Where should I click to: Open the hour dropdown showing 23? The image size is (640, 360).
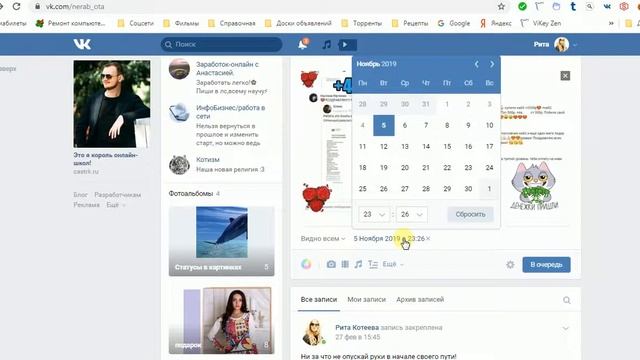click(374, 214)
